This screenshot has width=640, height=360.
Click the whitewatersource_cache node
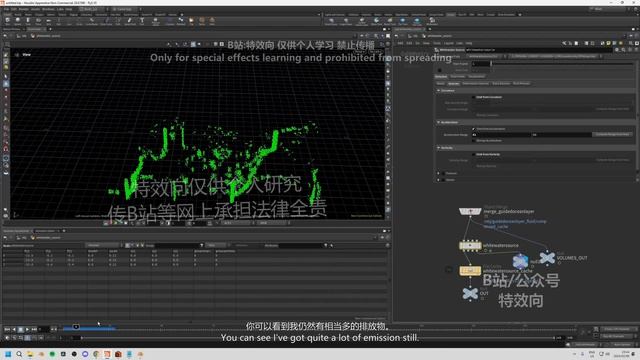coord(470,271)
